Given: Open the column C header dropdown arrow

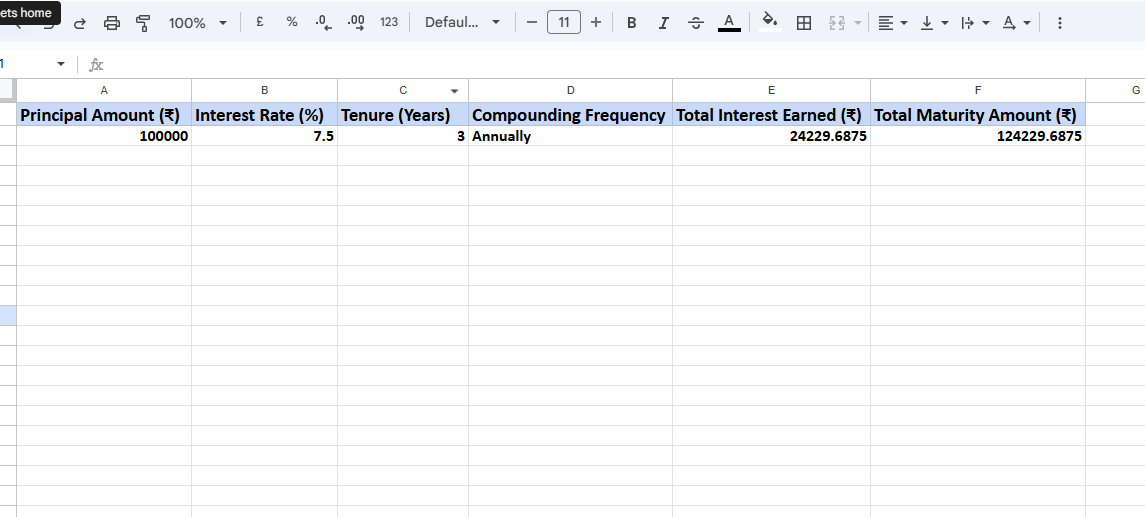Looking at the screenshot, I should point(454,91).
